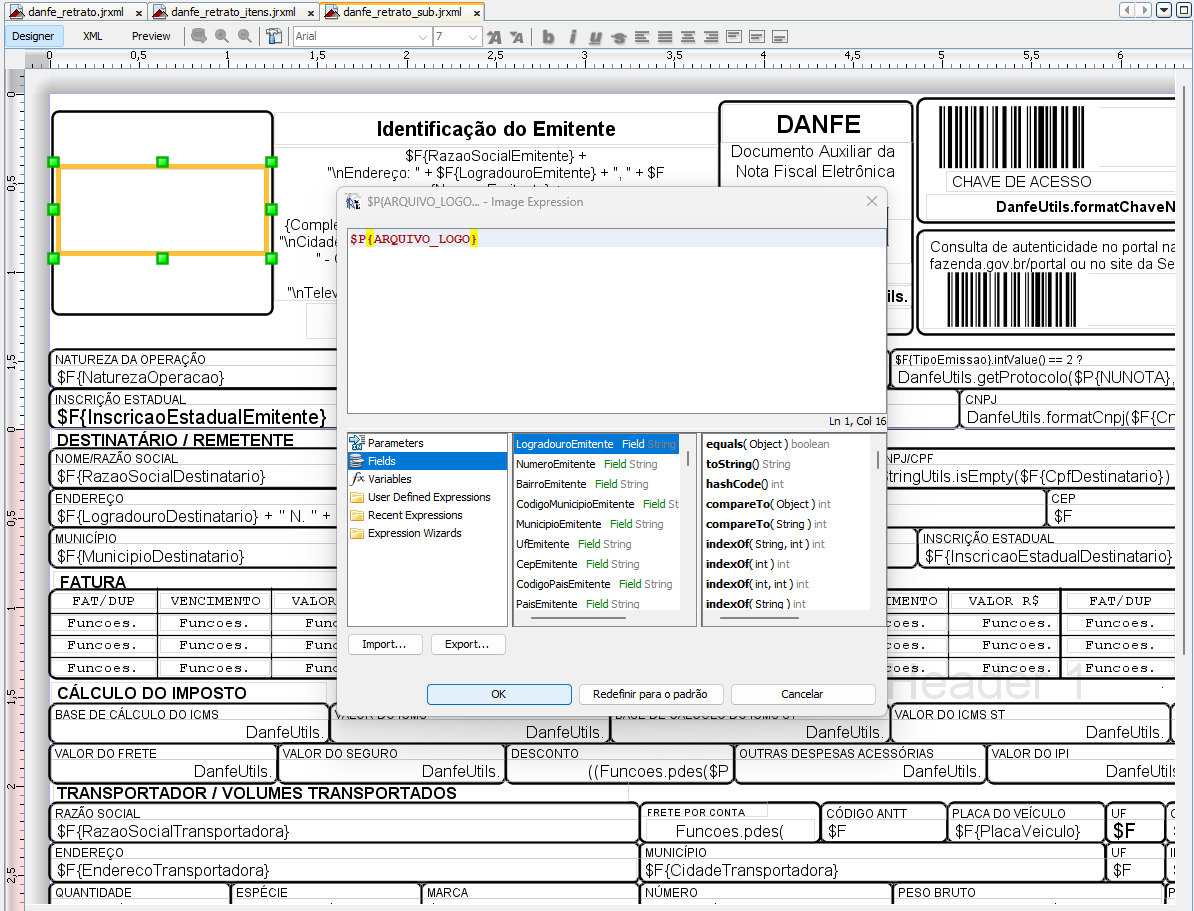Screen dimensions: 1194x911
Task: Open the Recent Expressions folder
Action: [415, 516]
